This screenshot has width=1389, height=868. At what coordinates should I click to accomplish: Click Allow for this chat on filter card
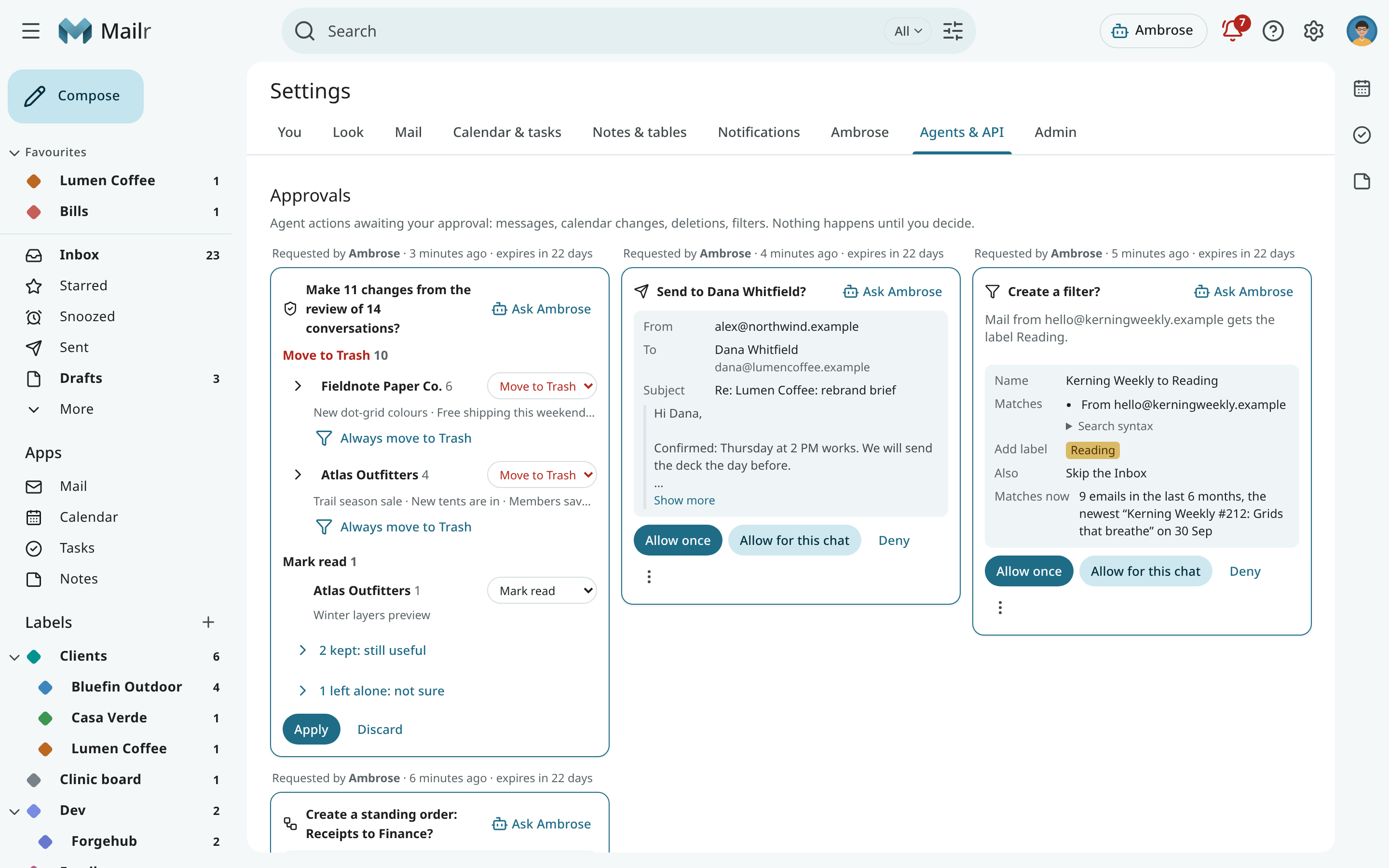(1145, 571)
